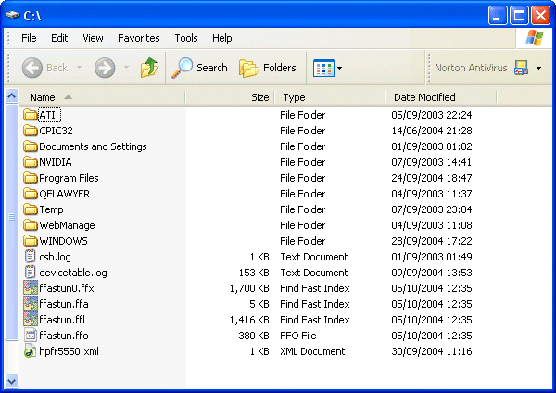This screenshot has height=393, width=556.
Task: Toggle the Folders pane button
Action: click(267, 67)
